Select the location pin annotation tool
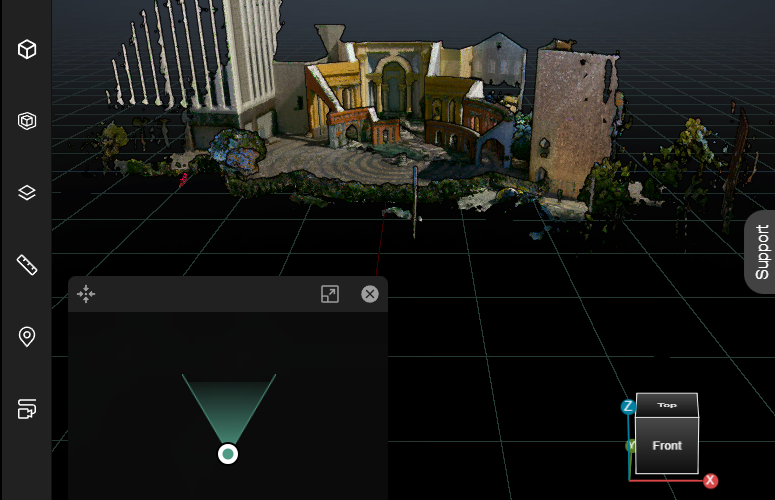 27,337
